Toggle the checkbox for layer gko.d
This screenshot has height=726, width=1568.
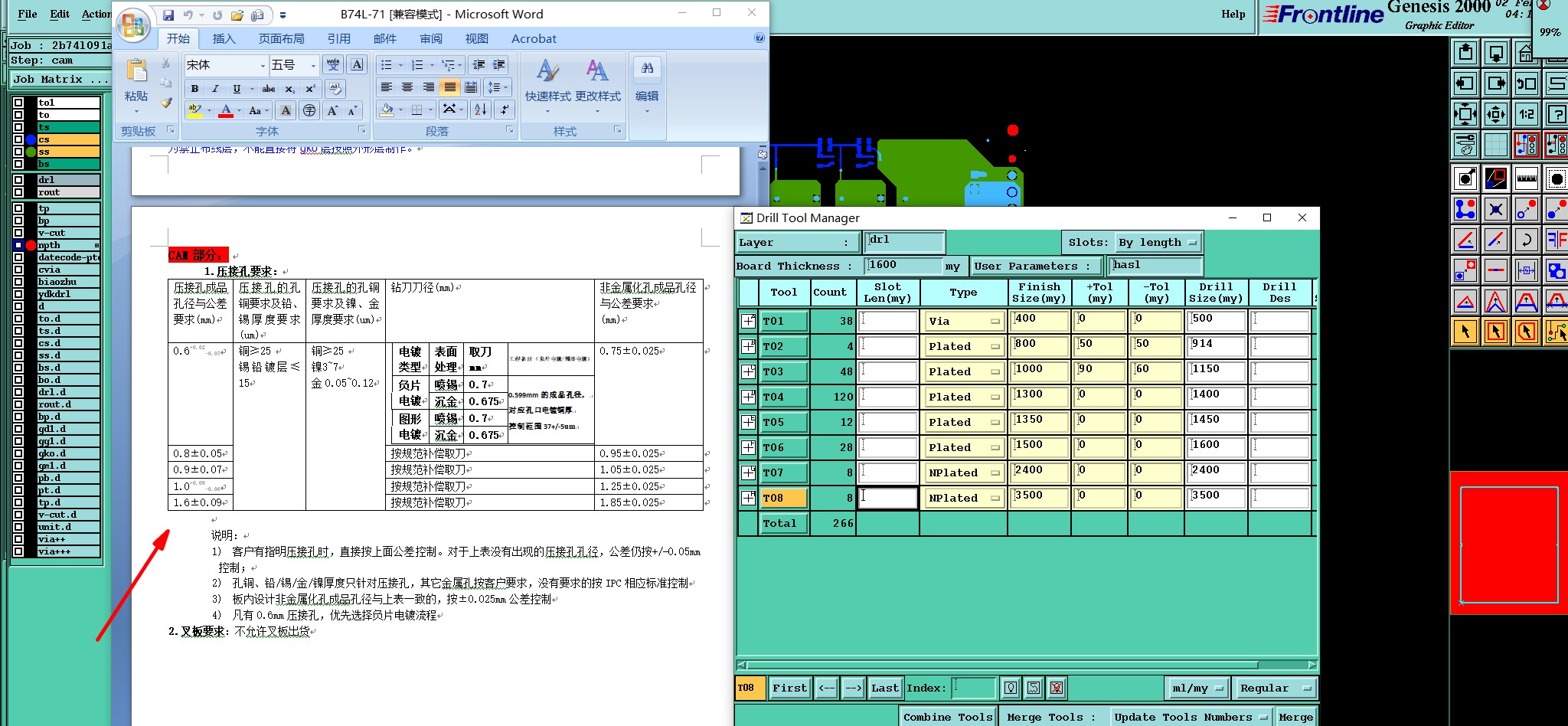click(18, 453)
